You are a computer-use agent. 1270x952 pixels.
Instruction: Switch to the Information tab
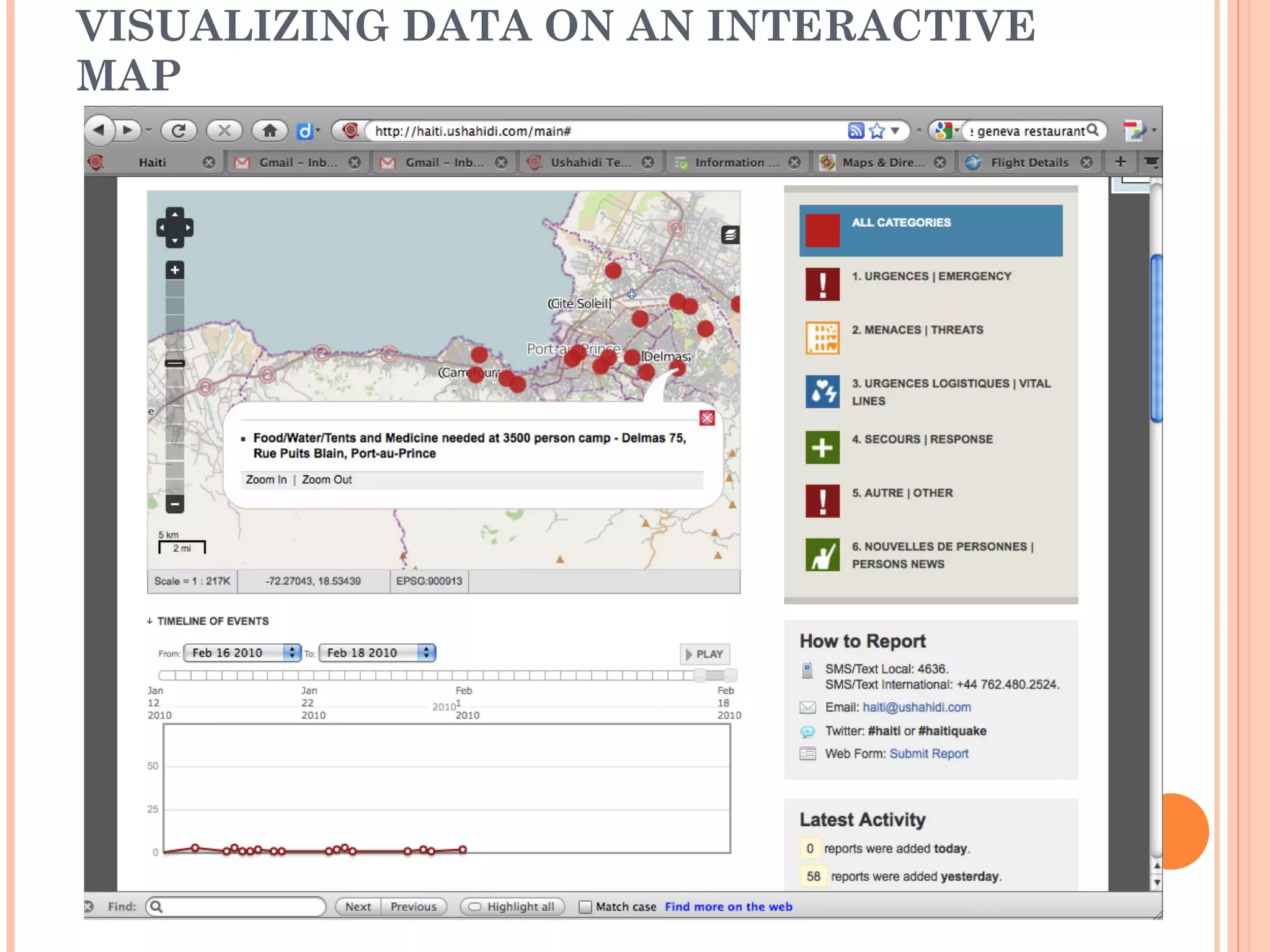click(x=736, y=162)
